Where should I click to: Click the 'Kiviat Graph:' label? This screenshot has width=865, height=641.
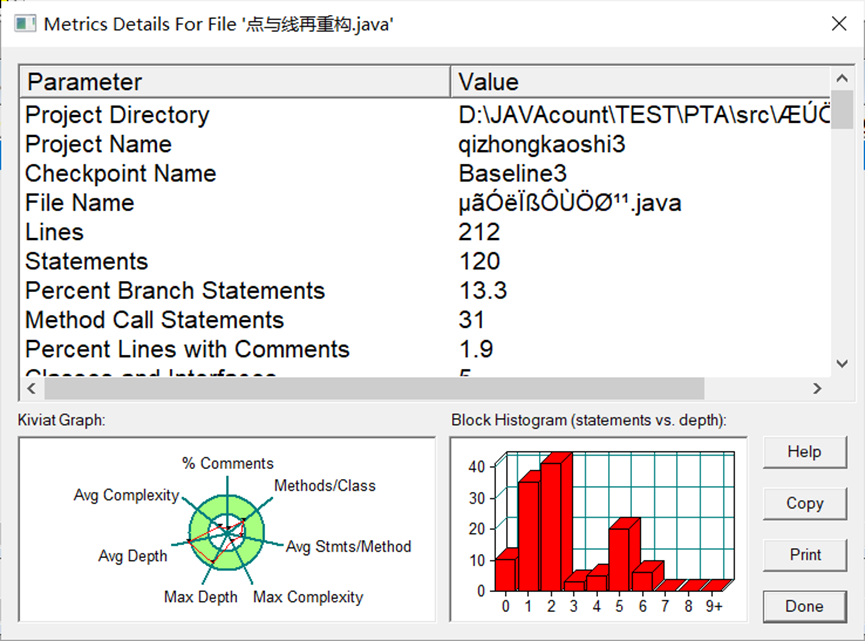click(61, 420)
